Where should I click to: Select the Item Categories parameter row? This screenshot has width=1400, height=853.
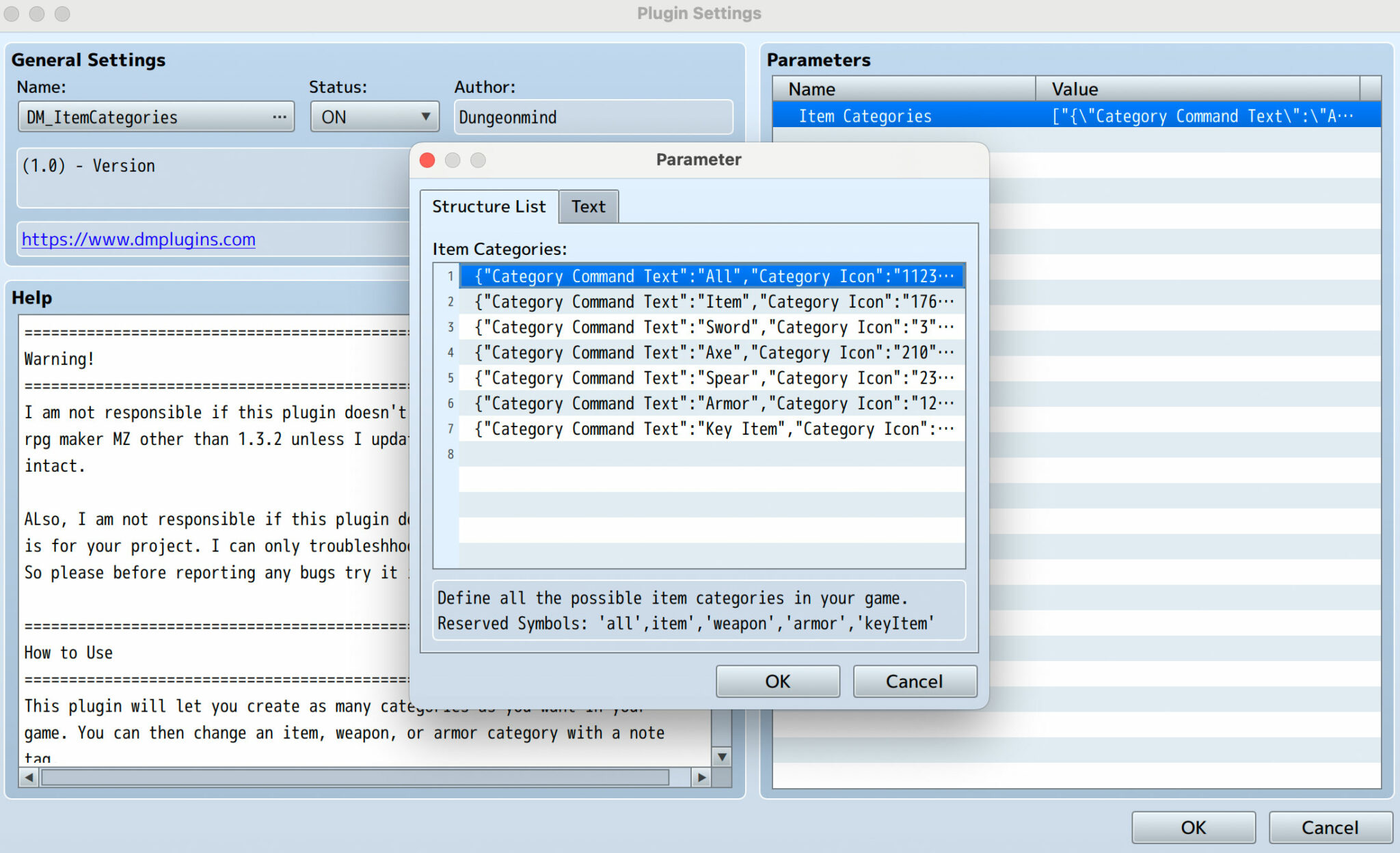click(x=1076, y=116)
